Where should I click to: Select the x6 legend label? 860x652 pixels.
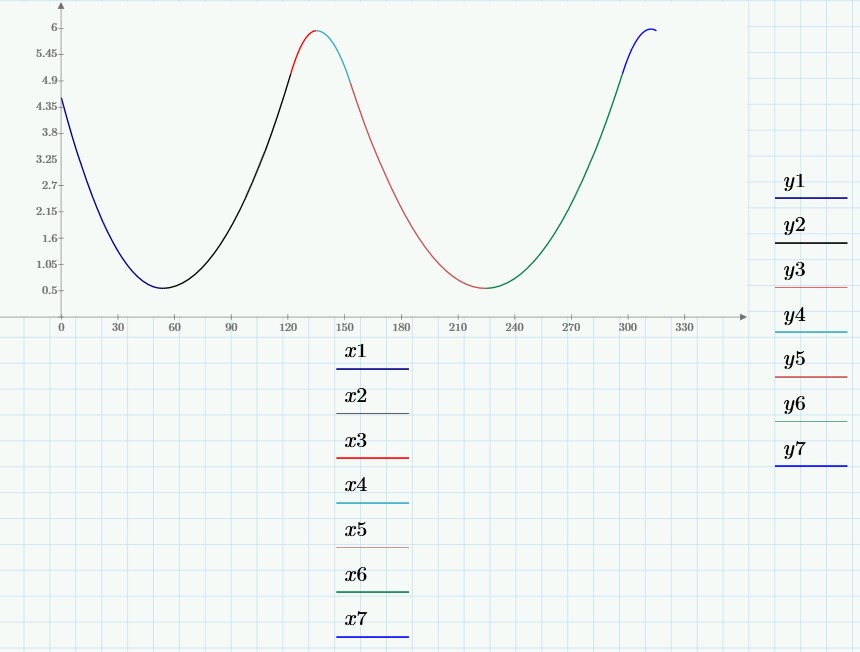[x=356, y=574]
